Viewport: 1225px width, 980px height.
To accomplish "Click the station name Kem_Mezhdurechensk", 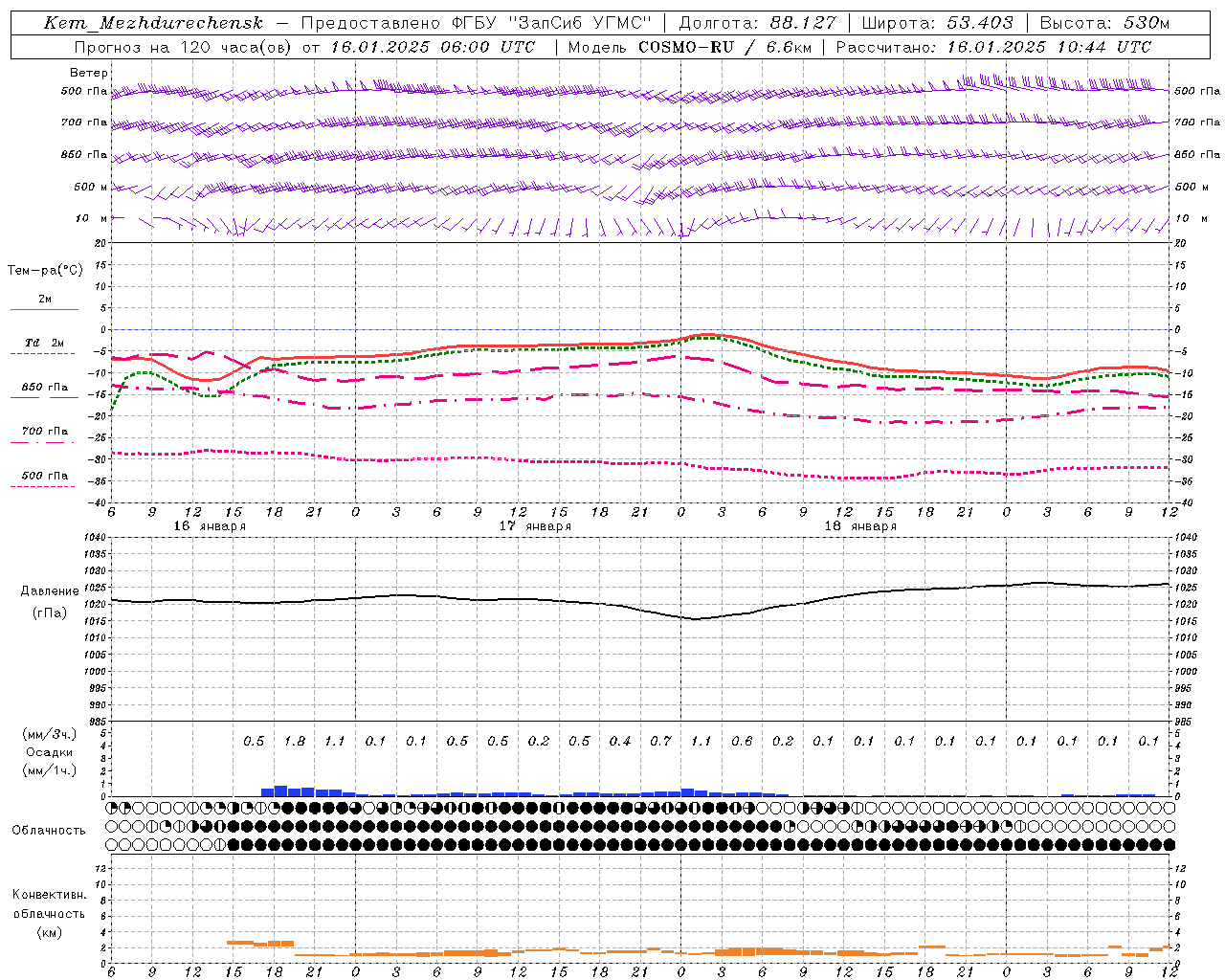I will (x=153, y=23).
